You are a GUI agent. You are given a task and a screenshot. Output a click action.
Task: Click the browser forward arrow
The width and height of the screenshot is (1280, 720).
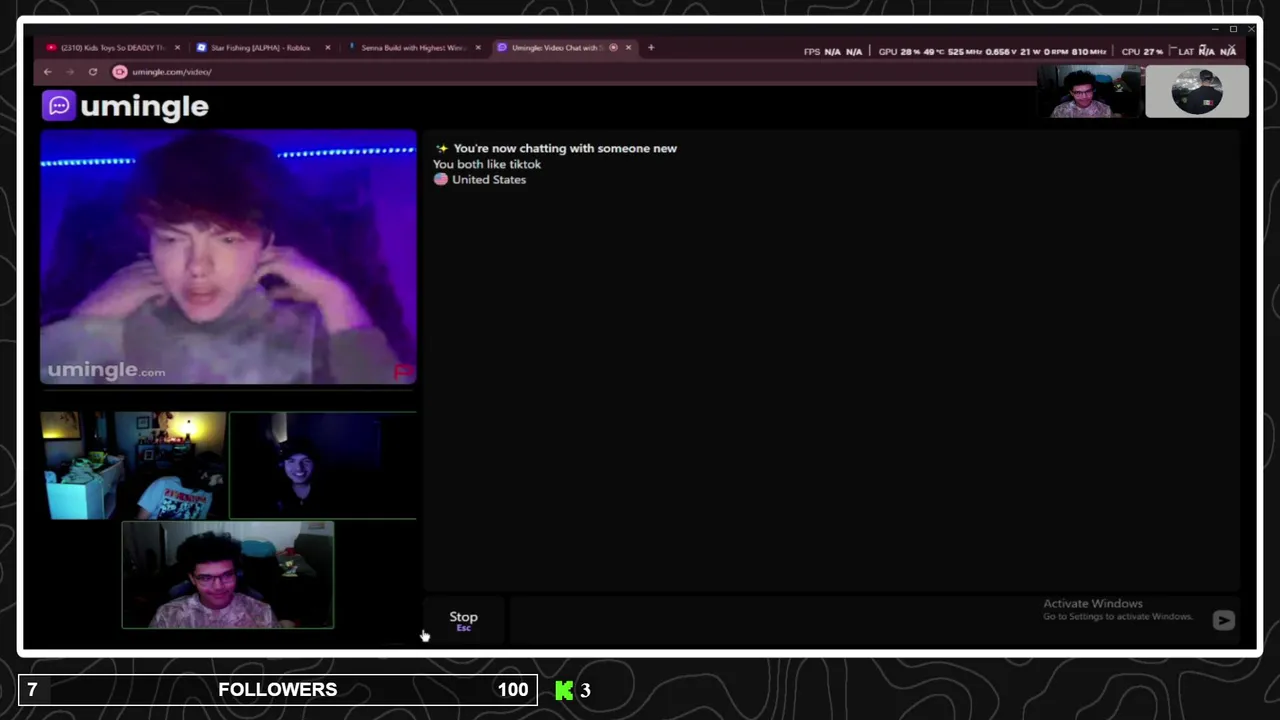coord(70,72)
